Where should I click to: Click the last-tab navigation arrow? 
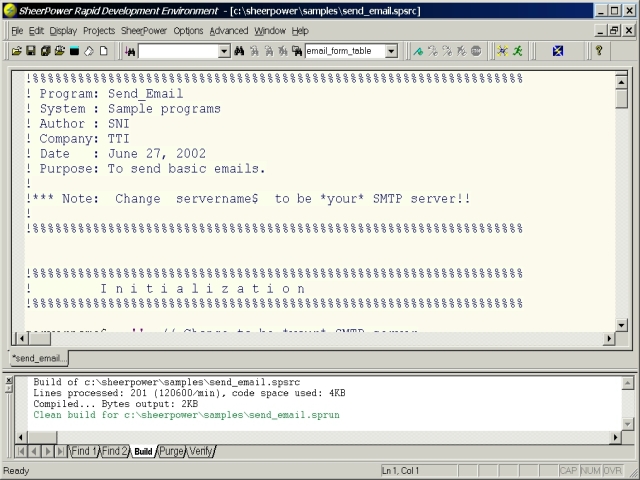(60, 451)
